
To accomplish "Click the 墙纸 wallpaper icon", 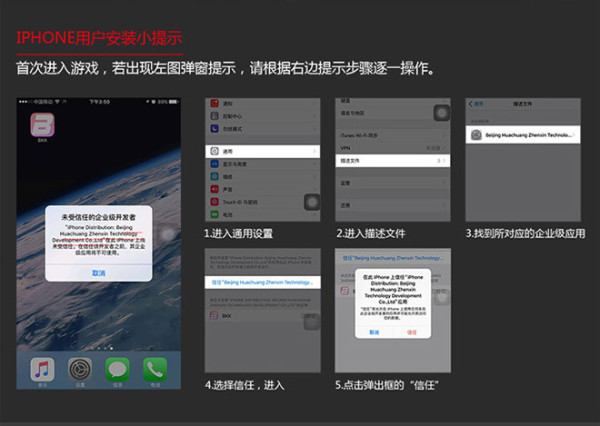I will [x=215, y=176].
